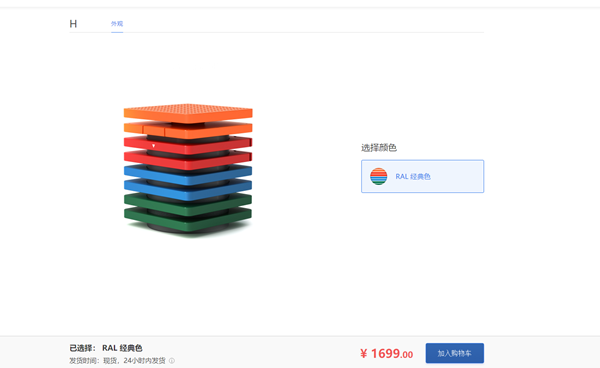Click the second orange layer

188,130
